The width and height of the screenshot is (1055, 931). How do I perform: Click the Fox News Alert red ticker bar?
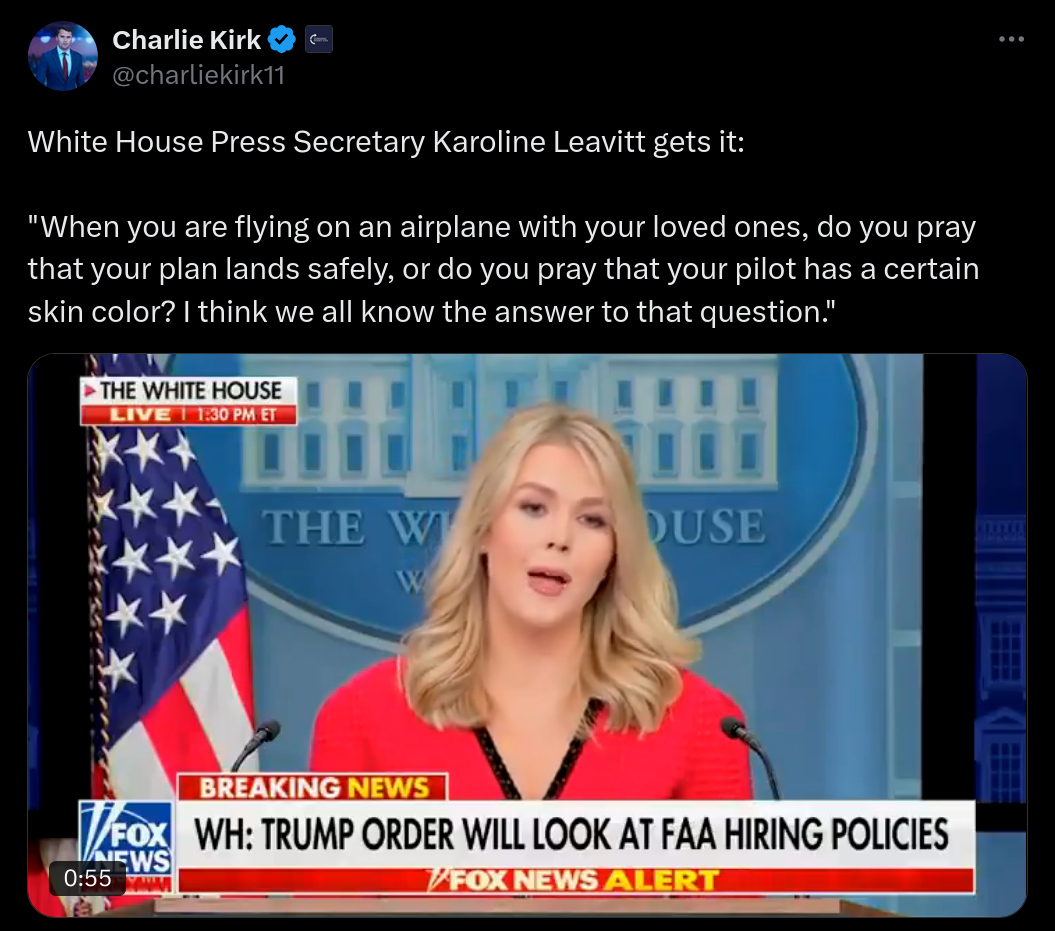click(576, 880)
